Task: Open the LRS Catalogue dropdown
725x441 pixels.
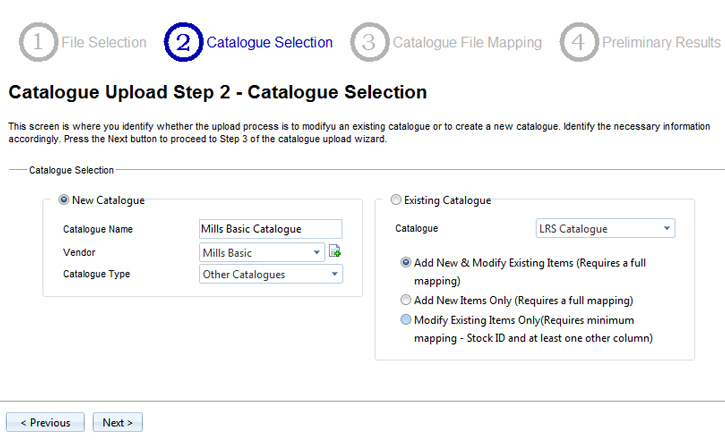Action: point(605,229)
